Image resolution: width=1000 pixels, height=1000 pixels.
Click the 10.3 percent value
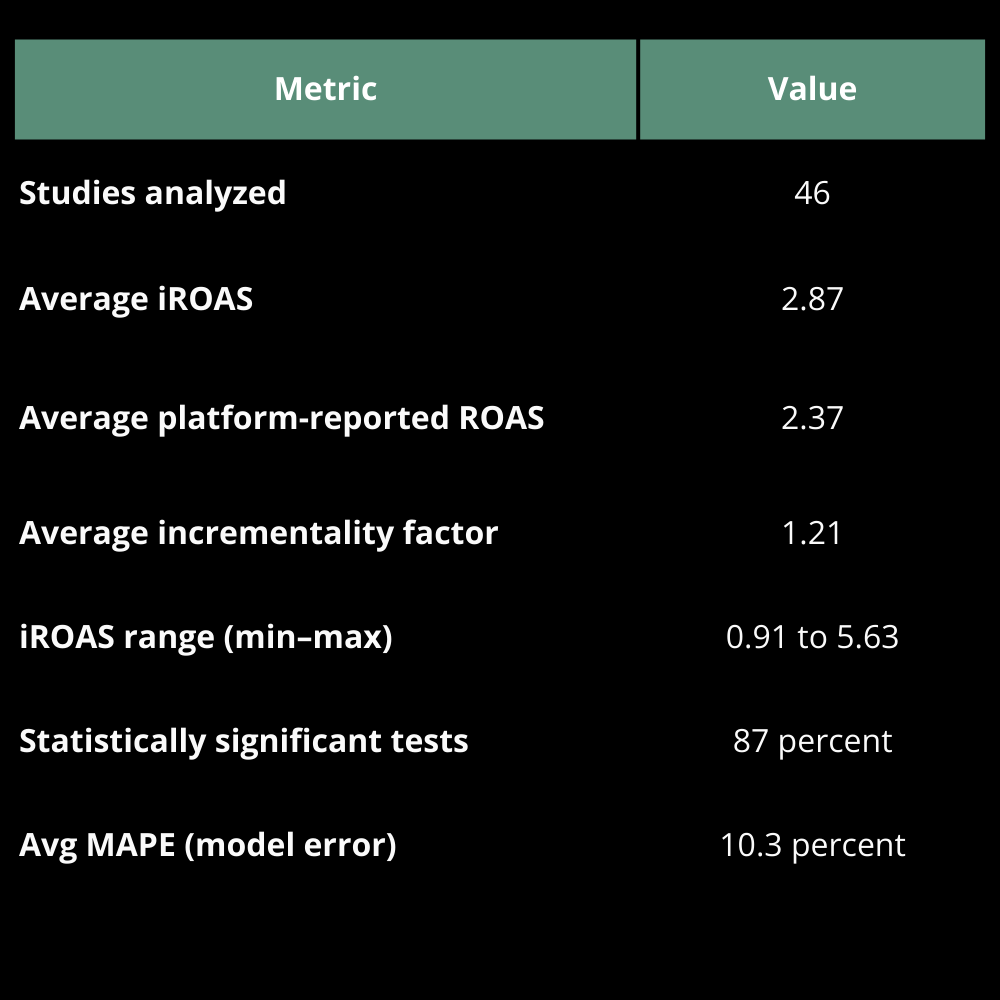[812, 845]
